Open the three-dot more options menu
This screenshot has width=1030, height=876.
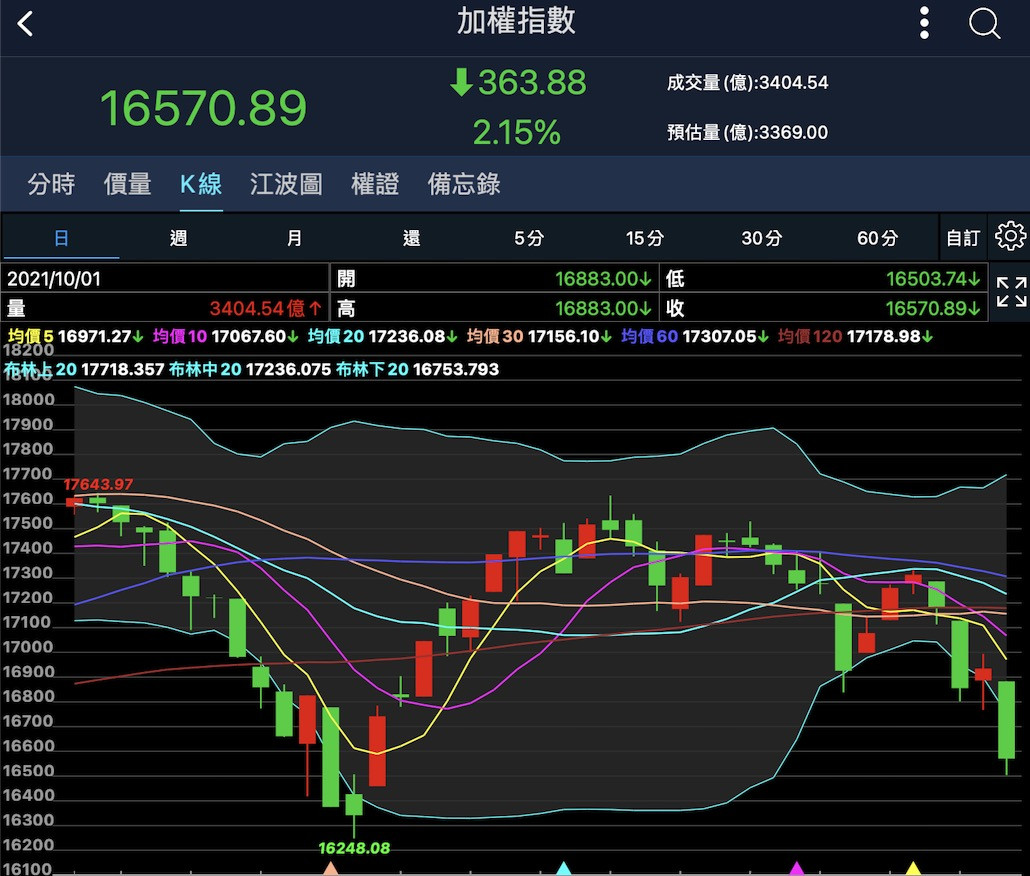point(925,23)
